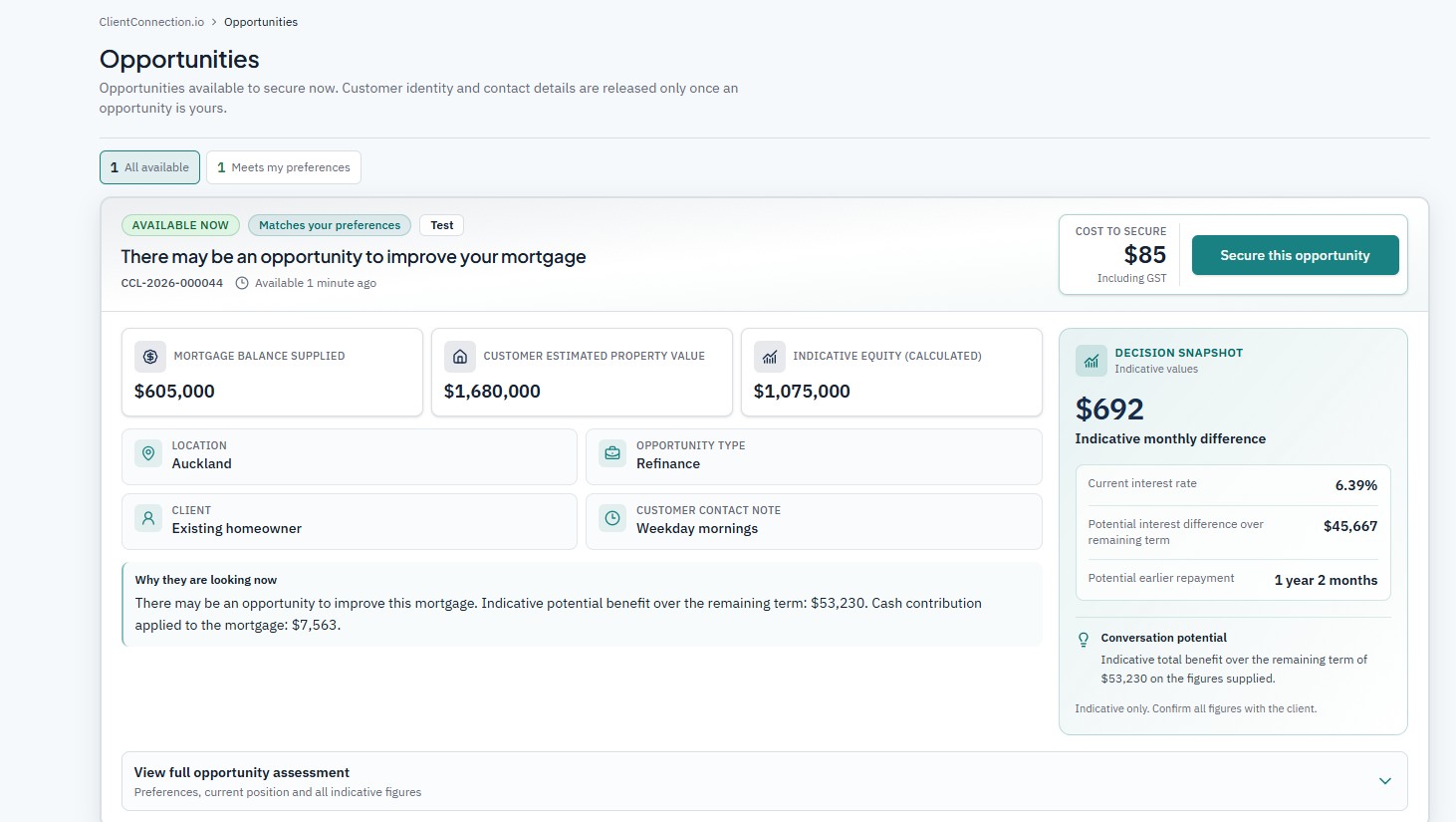Click the 1 year 2 months repayment value
The width and height of the screenshot is (1456, 822).
point(1326,580)
